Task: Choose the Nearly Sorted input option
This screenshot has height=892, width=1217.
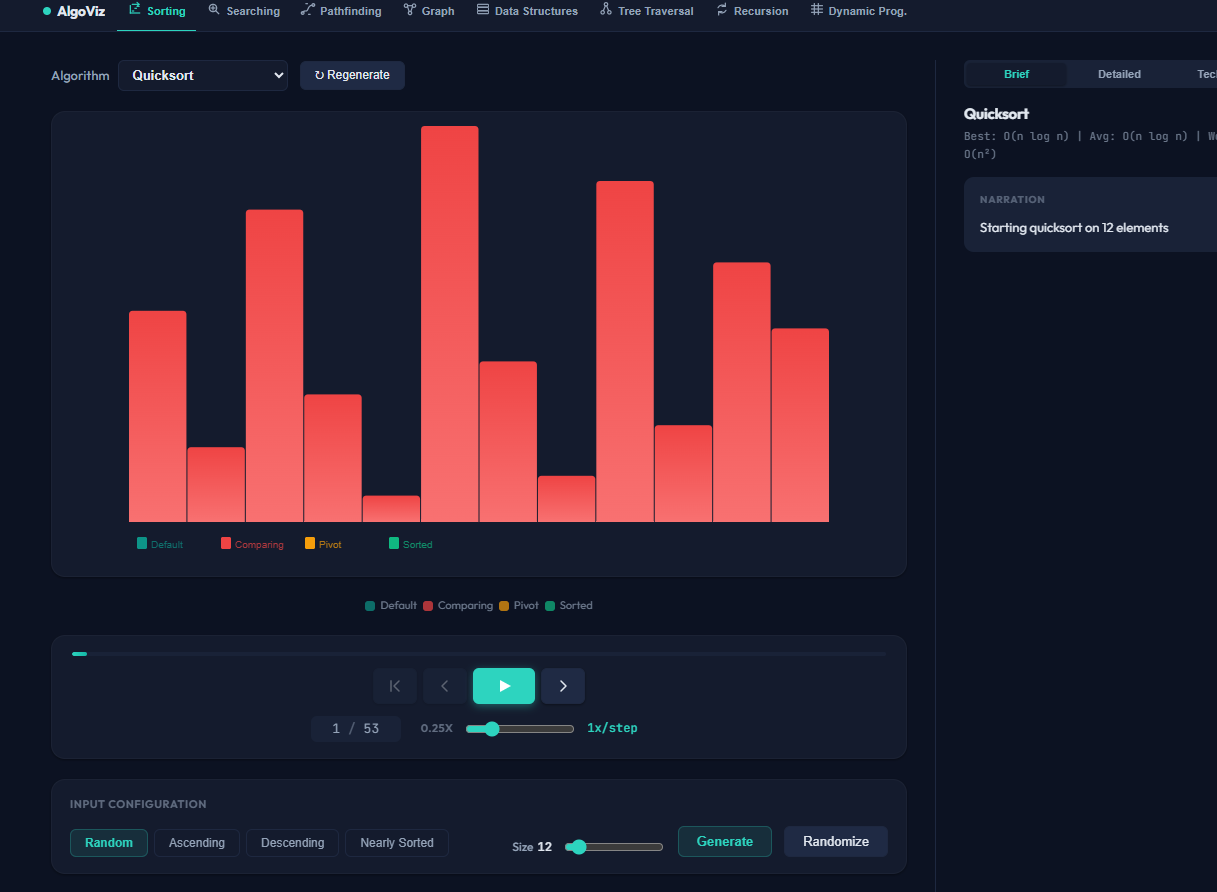Action: pos(397,843)
